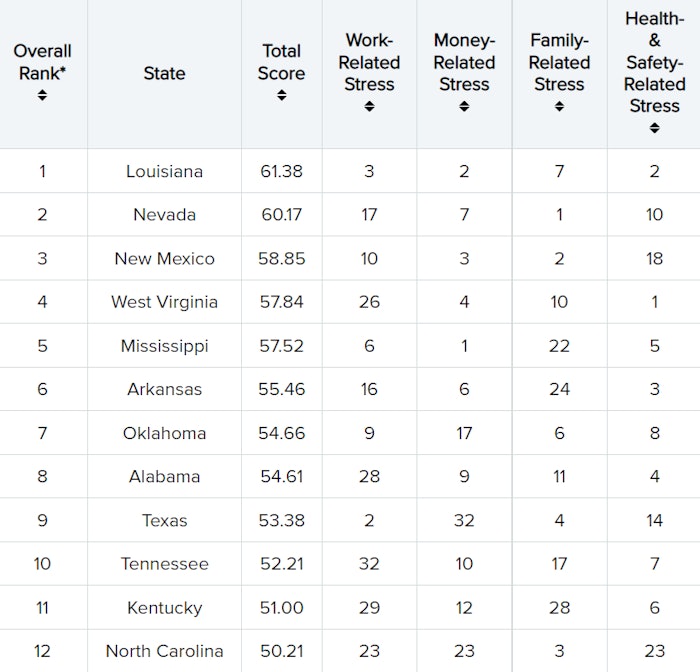Click Money-Related Stress sort arrows
Image resolution: width=700 pixels, height=672 pixels.
point(464,107)
